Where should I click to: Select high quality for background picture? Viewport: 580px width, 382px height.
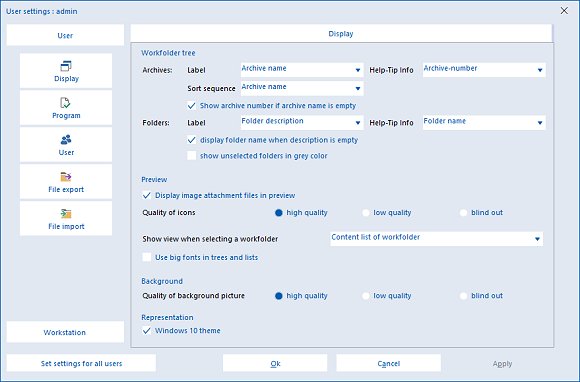pyautogui.click(x=279, y=296)
